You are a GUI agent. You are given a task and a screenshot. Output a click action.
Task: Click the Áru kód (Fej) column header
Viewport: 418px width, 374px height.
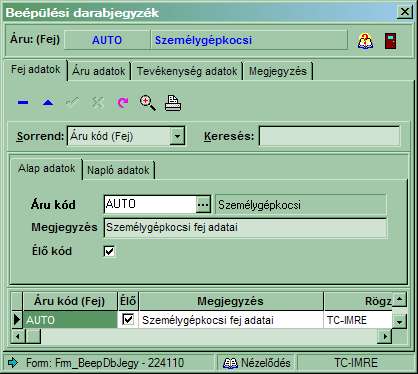click(70, 301)
